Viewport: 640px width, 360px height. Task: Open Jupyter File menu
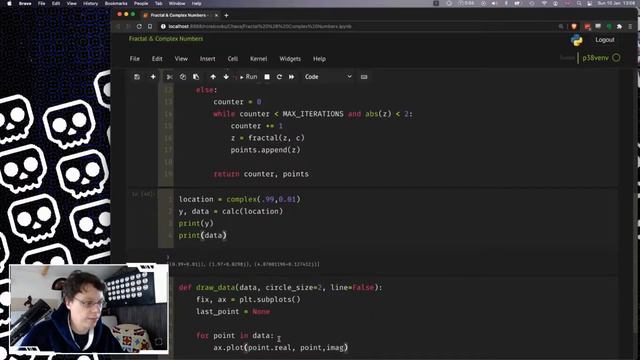coord(135,59)
